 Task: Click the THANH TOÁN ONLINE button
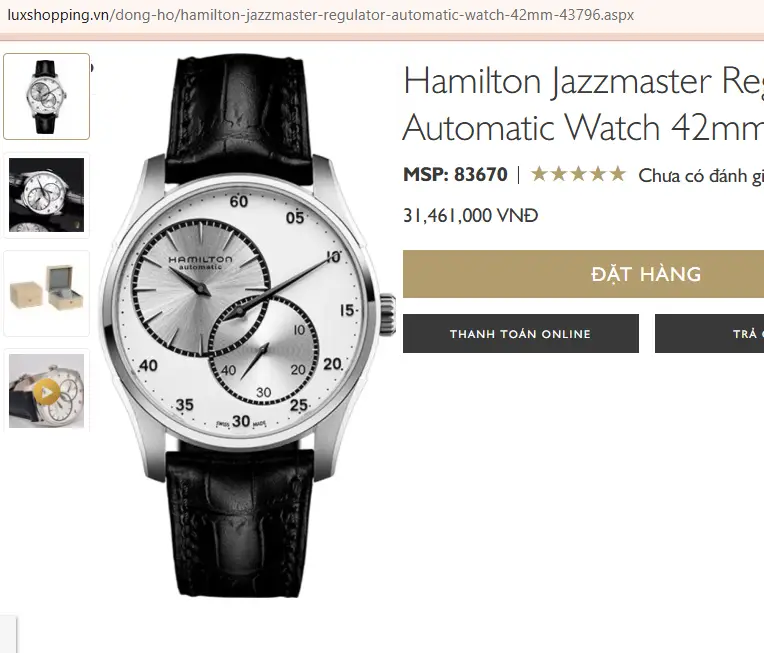520,334
